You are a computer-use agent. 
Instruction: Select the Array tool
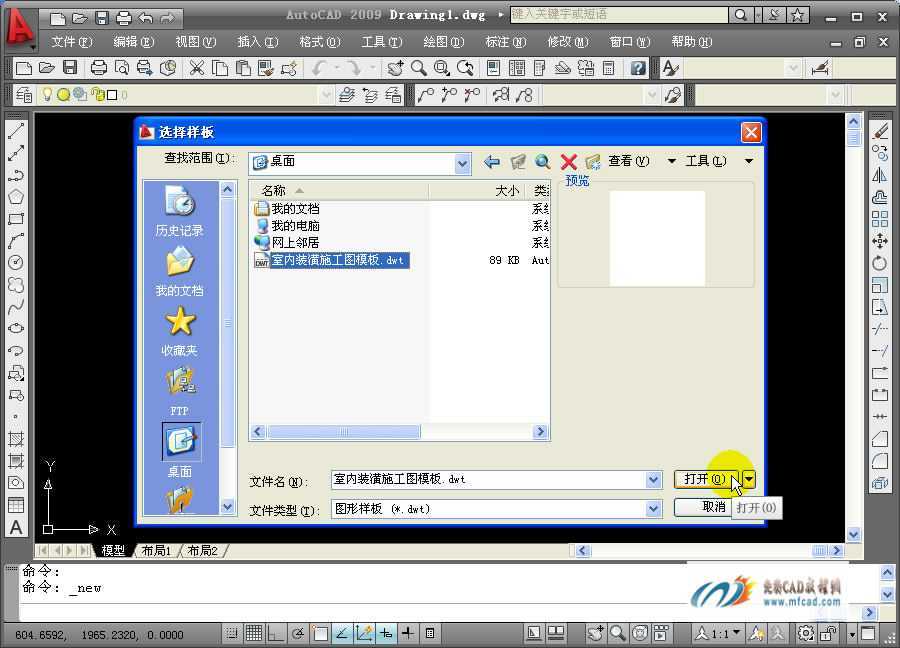click(880, 219)
